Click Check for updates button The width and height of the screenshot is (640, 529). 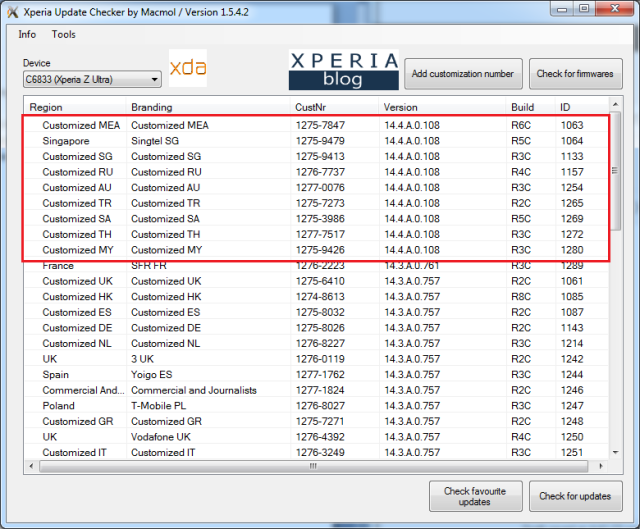576,496
